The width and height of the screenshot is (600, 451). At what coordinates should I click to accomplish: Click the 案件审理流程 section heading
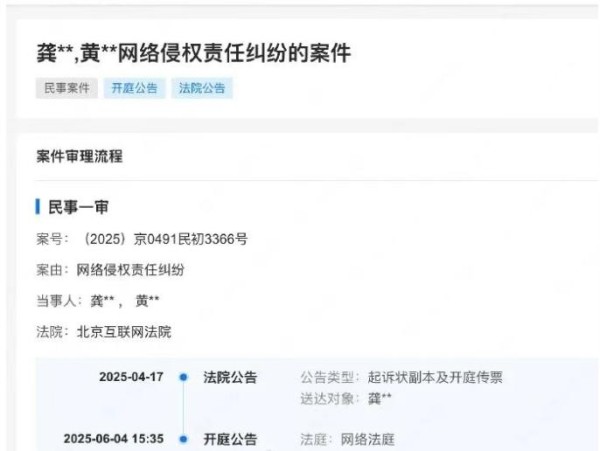click(80, 156)
